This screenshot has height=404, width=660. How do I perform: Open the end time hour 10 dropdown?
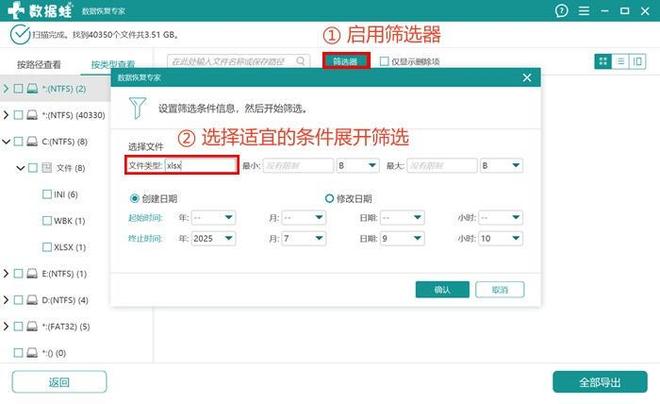[501, 239]
